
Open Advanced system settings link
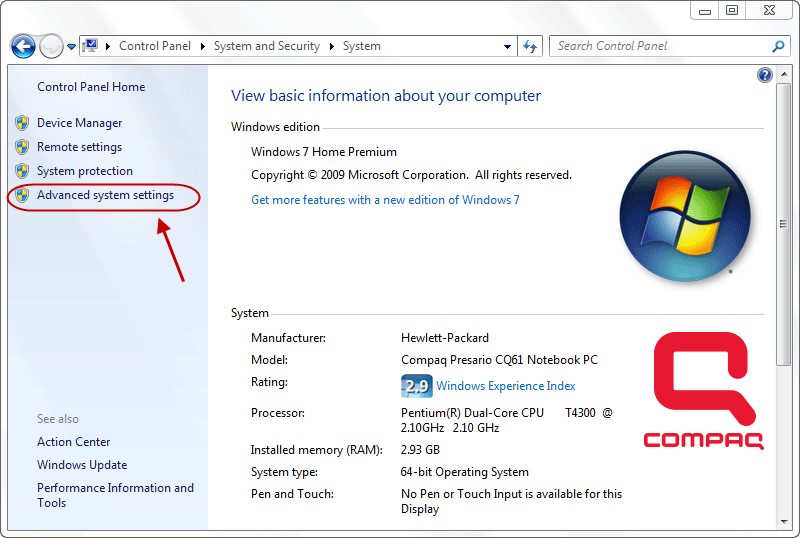tap(105, 195)
